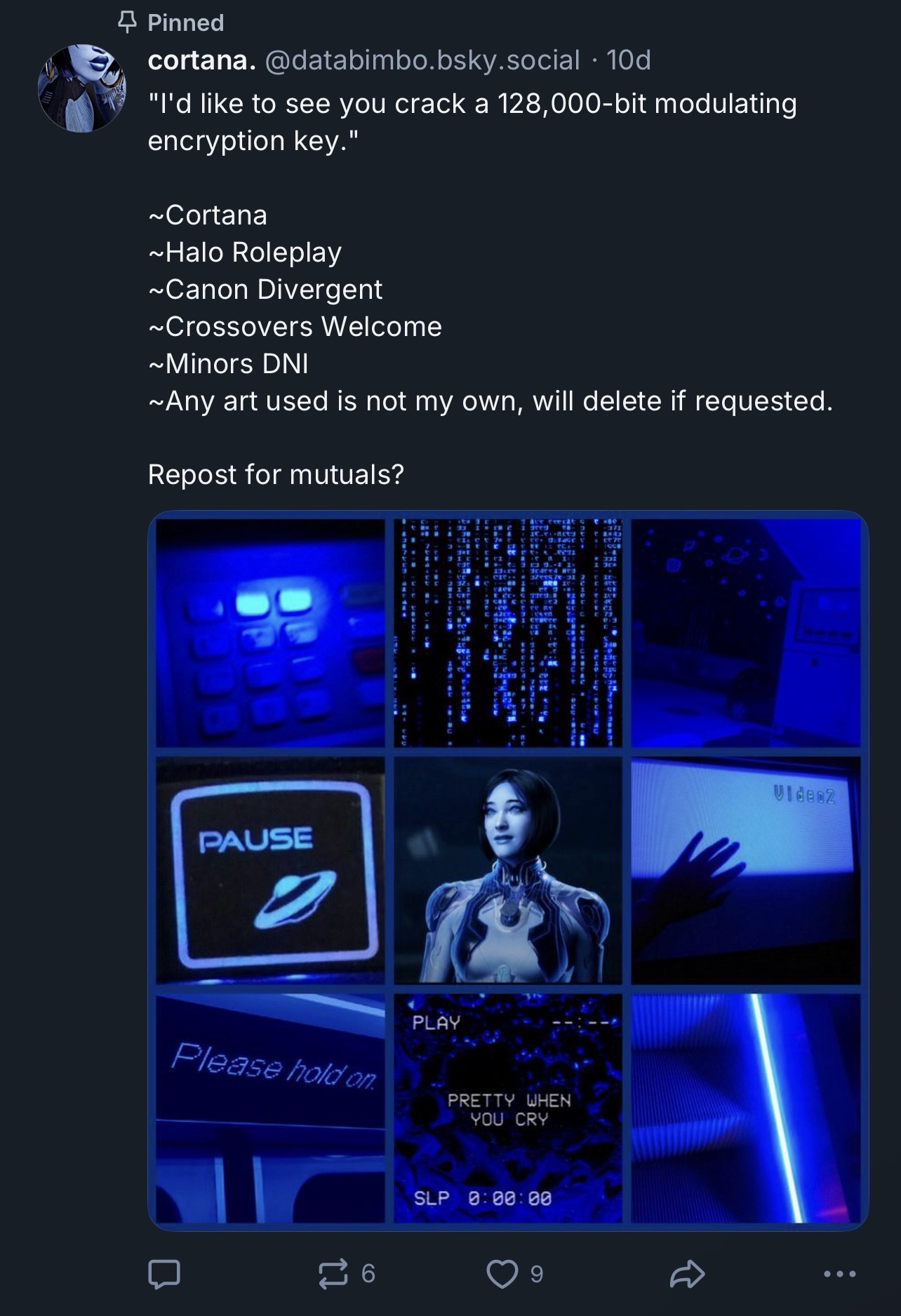Image resolution: width=901 pixels, height=1316 pixels.
Task: Tap the repost arrows icon
Action: (x=333, y=1274)
